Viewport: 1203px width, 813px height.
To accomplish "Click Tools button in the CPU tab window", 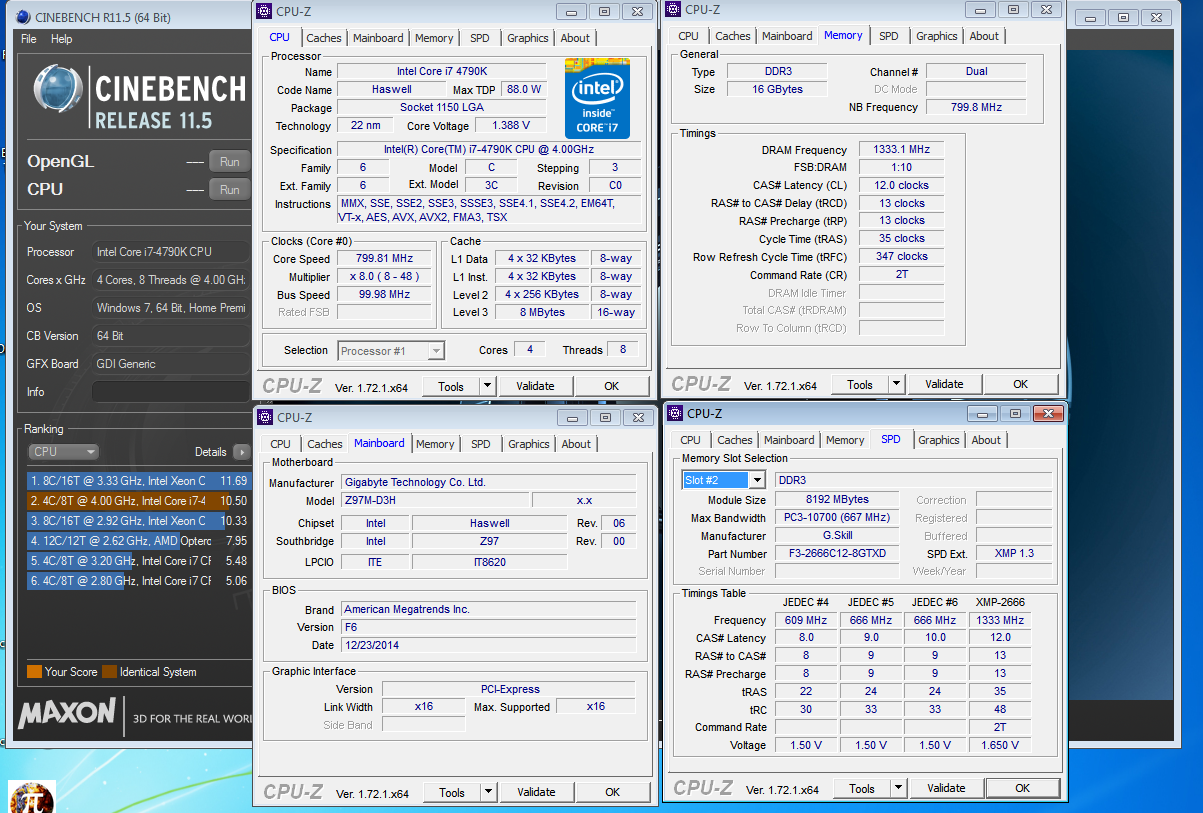I will [451, 386].
